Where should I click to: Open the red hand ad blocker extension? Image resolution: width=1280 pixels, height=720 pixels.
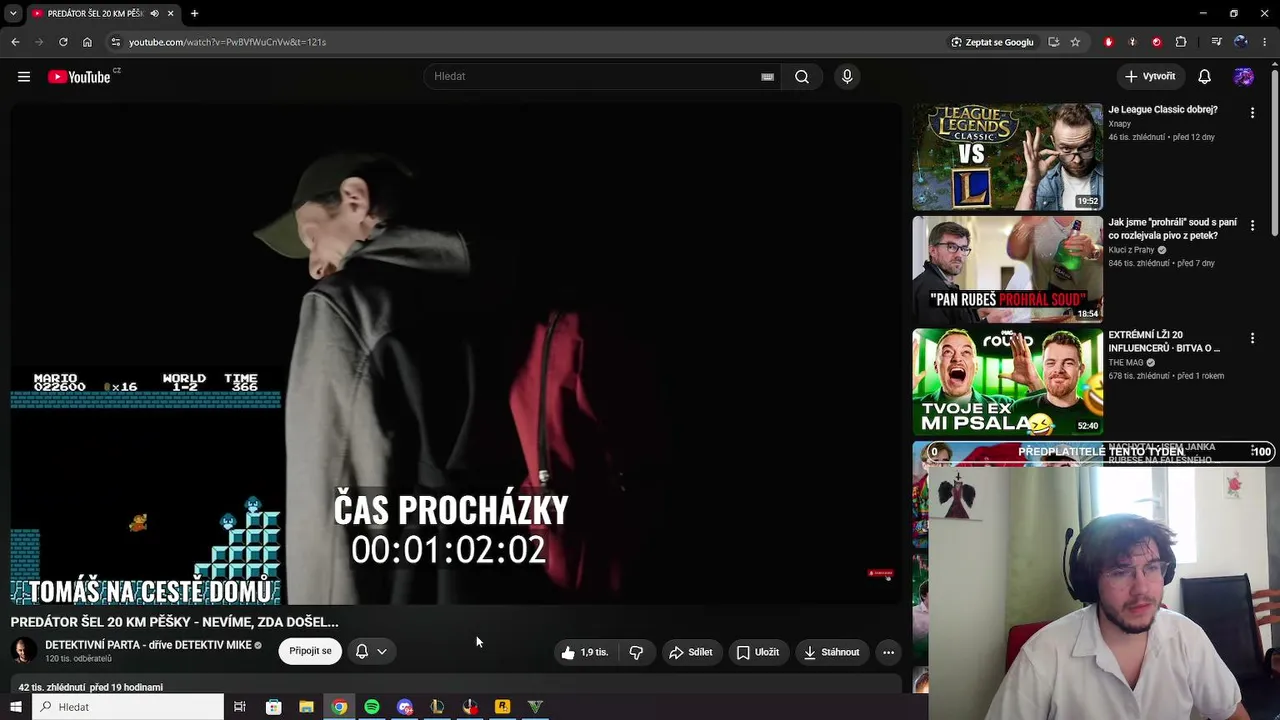click(1108, 42)
